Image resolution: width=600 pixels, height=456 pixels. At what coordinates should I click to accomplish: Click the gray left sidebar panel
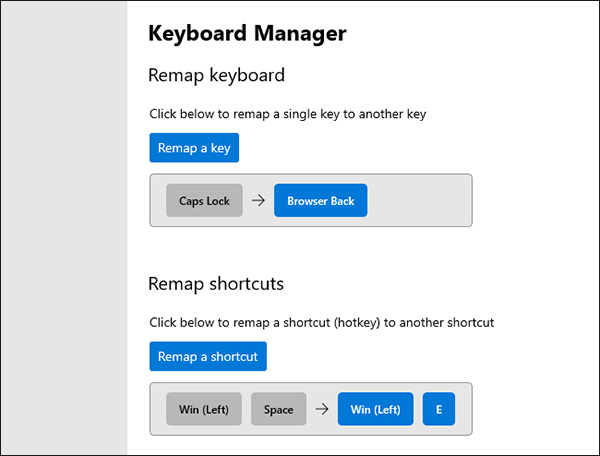(64, 228)
